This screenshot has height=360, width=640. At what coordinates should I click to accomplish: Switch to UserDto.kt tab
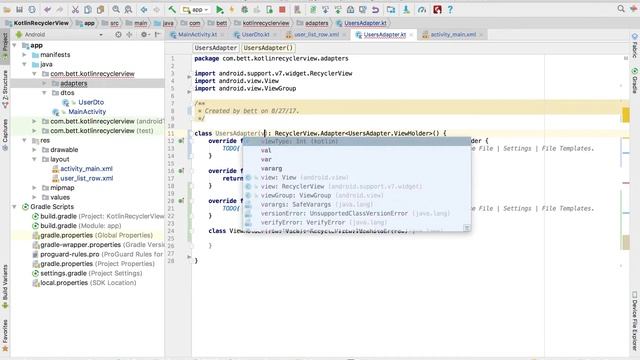pyautogui.click(x=255, y=35)
